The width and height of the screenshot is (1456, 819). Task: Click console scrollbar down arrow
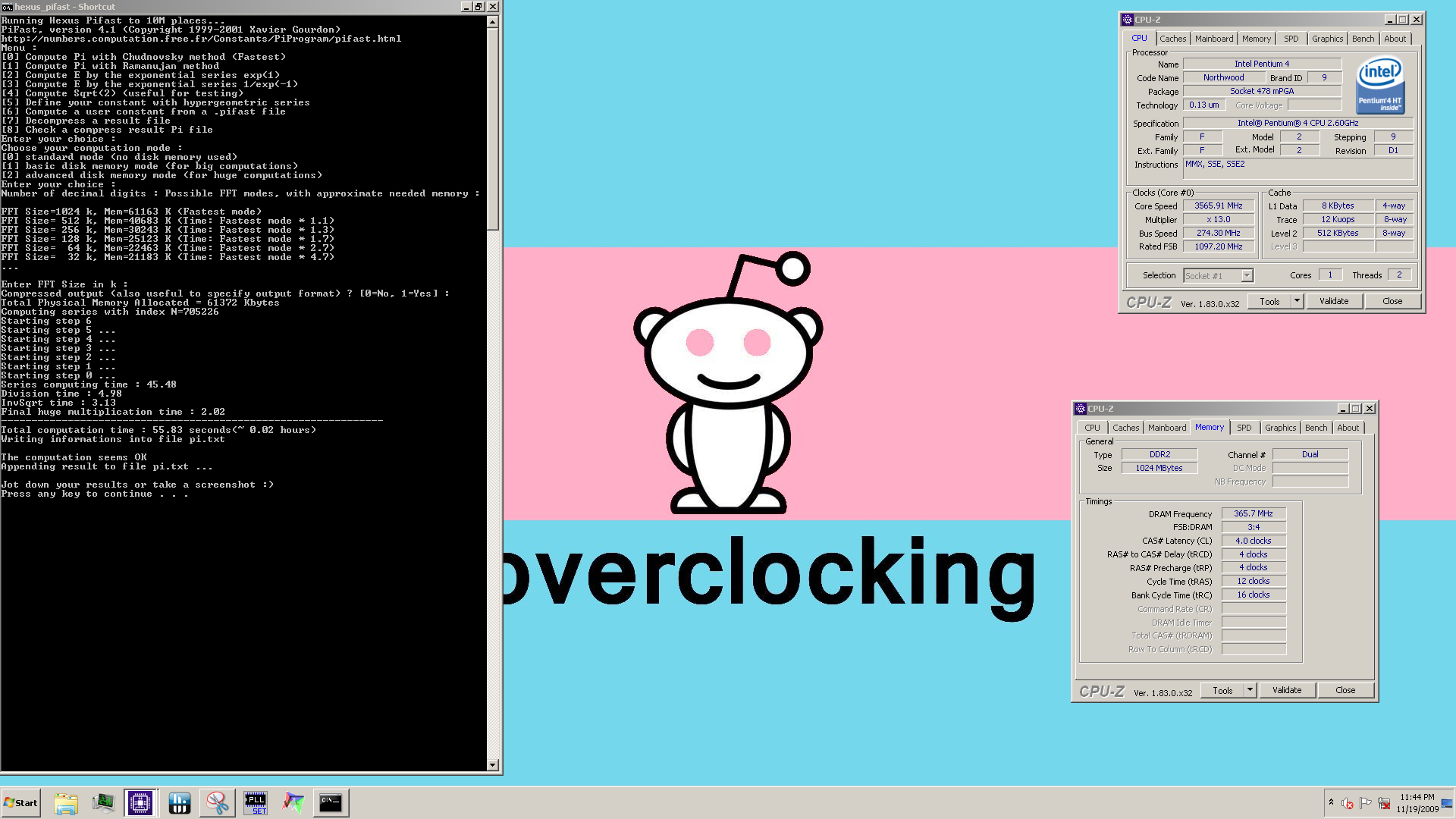tap(493, 764)
